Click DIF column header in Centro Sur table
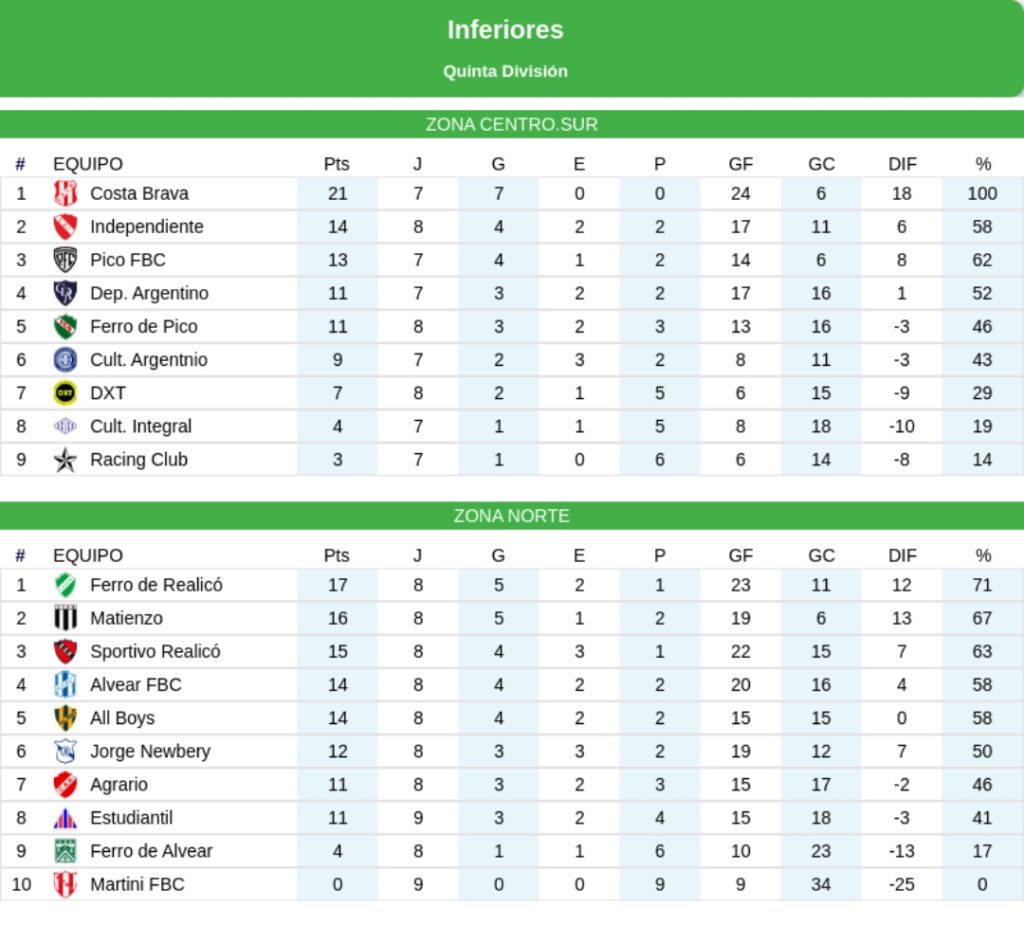1024x944 pixels. 902,164
